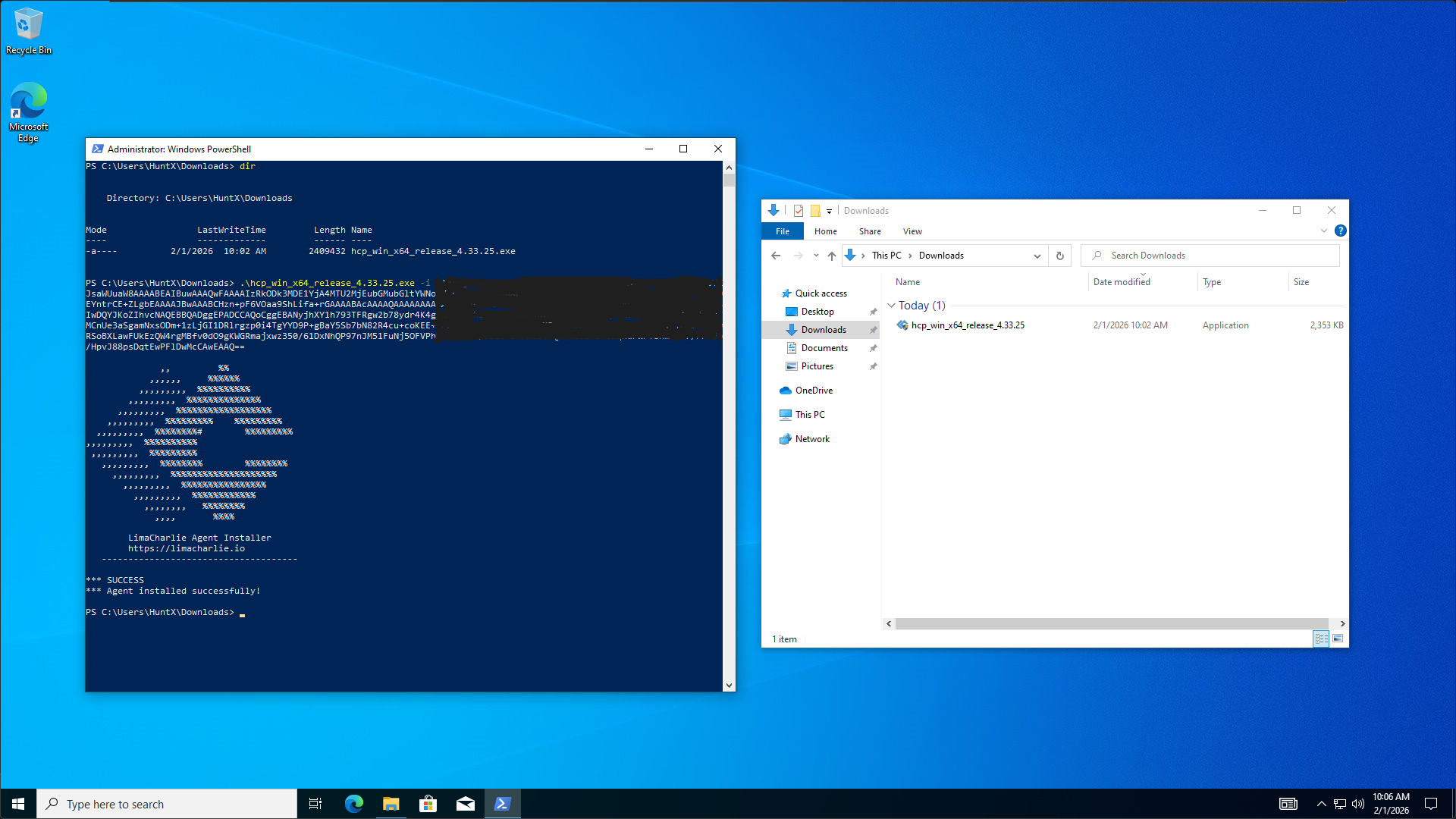Image resolution: width=1456 pixels, height=819 pixels.
Task: Open the address bar history dropdown
Action: (1037, 256)
